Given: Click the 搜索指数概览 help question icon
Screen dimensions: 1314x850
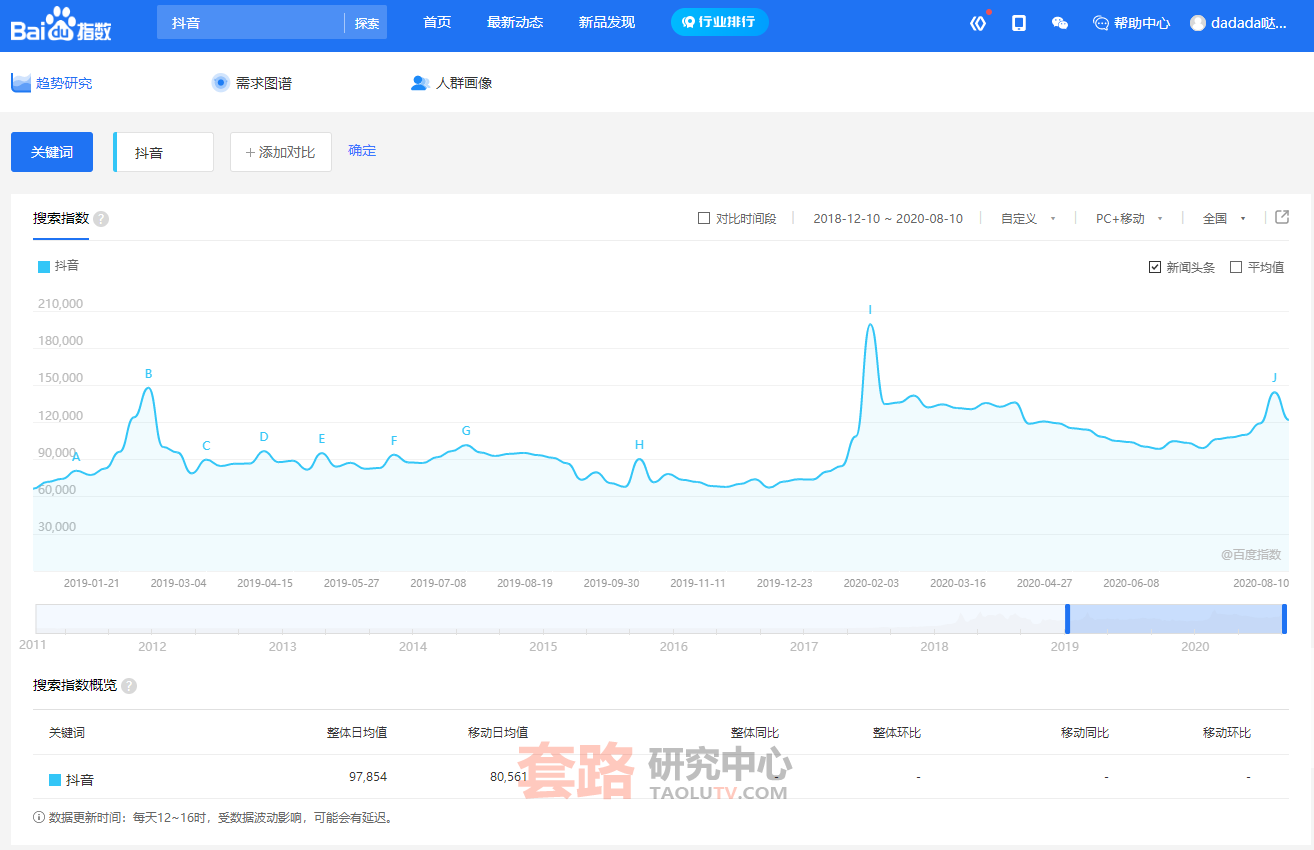Looking at the screenshot, I should point(129,686).
